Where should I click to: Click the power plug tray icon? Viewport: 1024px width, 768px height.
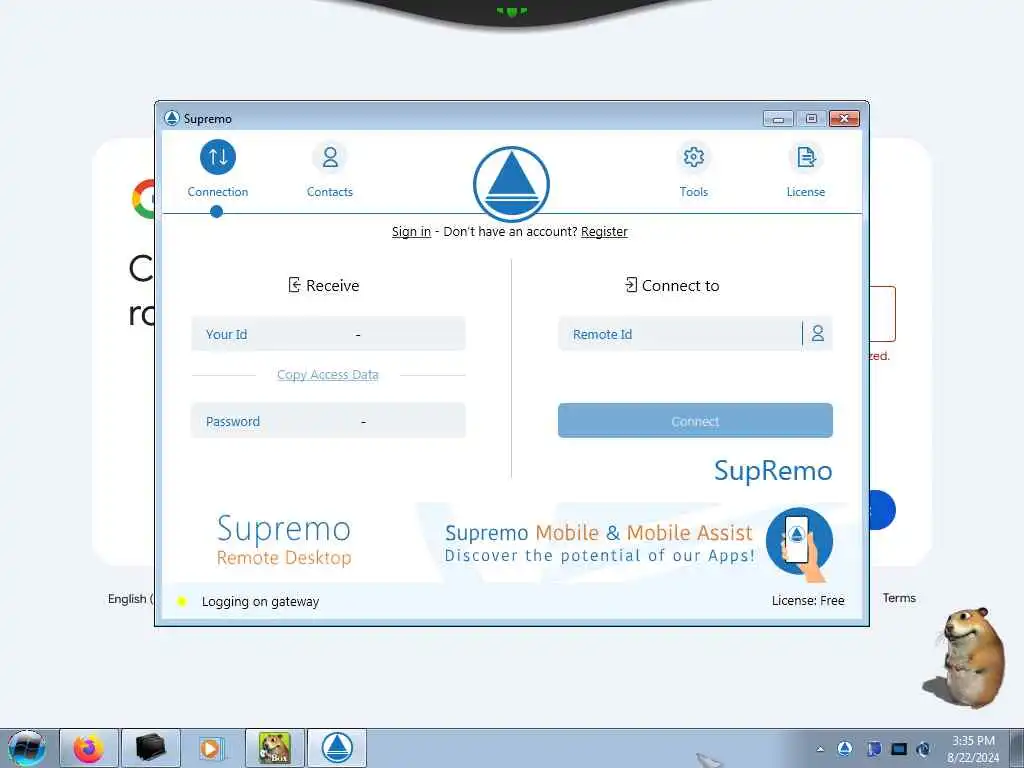pos(923,748)
